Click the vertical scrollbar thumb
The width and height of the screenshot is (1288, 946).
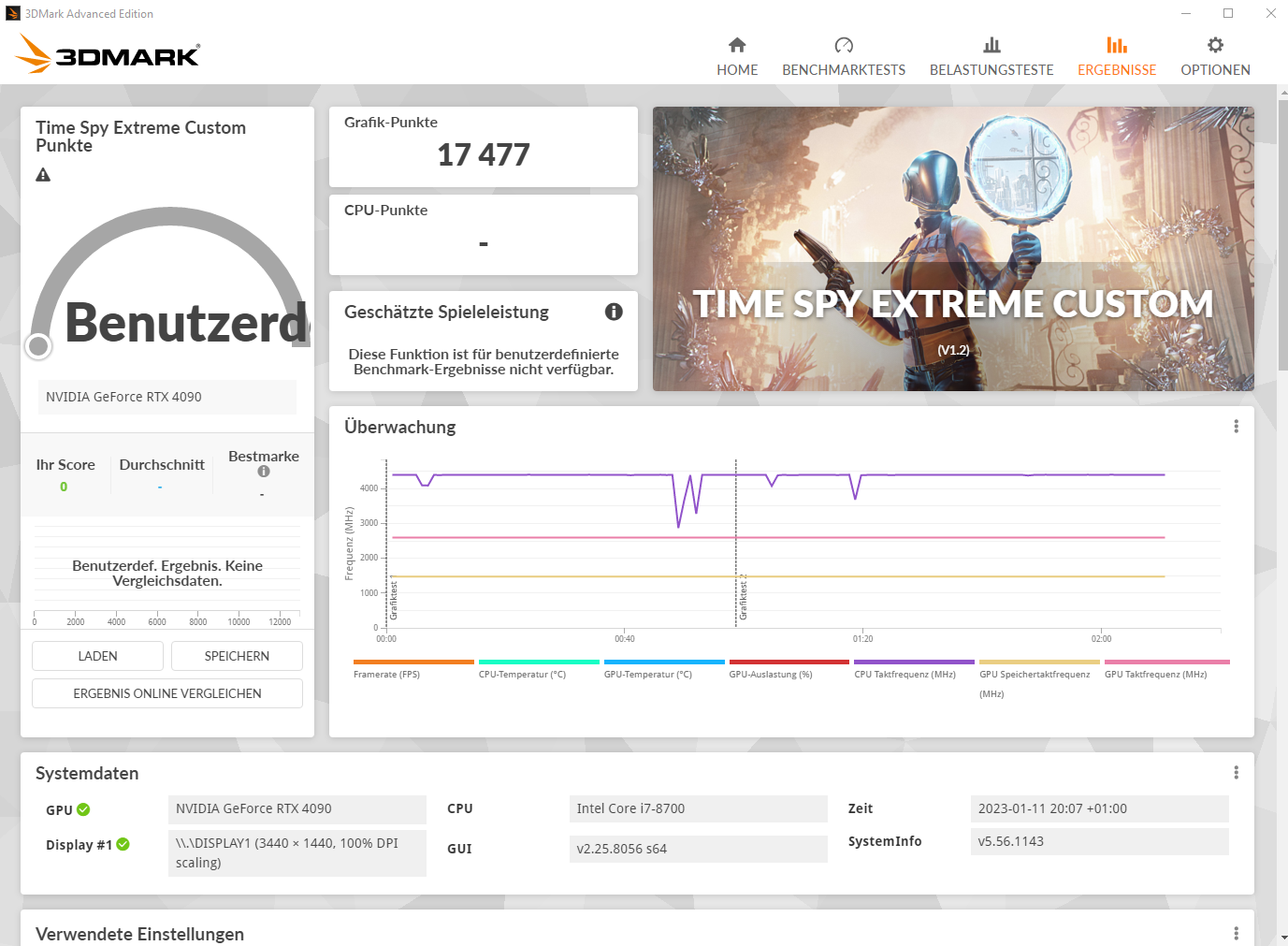1282,234
